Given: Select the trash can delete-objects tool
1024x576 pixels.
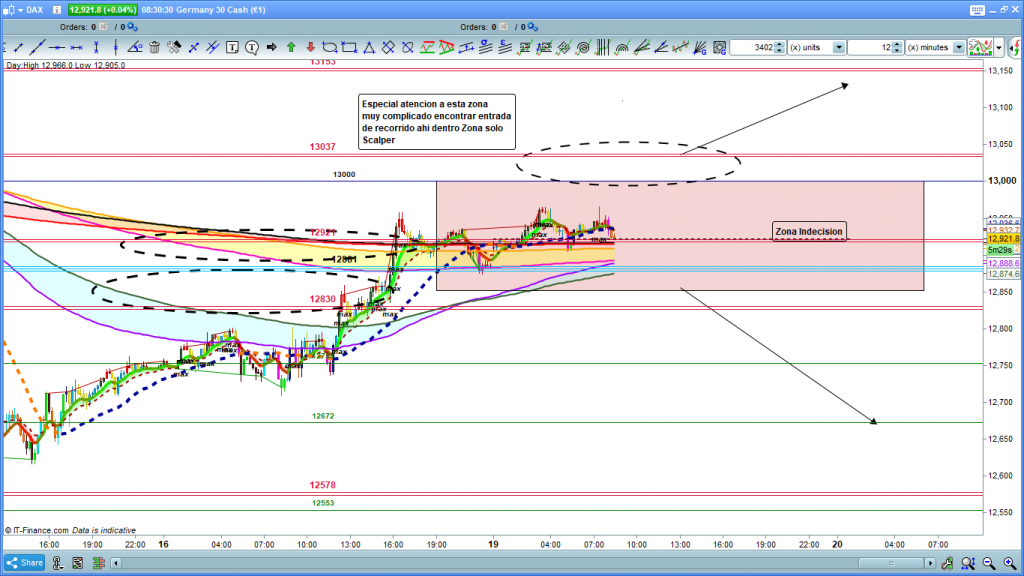Looking at the screenshot, I should [x=155, y=47].
